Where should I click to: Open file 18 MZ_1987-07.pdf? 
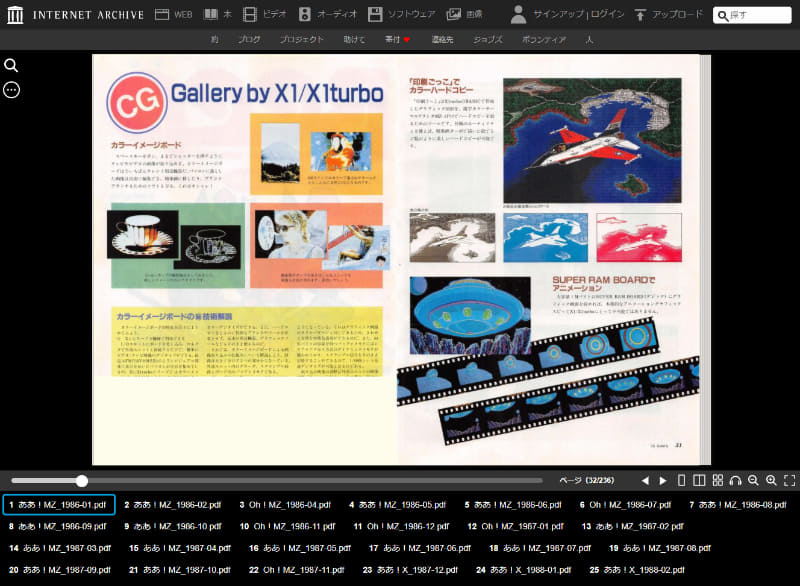coord(540,548)
